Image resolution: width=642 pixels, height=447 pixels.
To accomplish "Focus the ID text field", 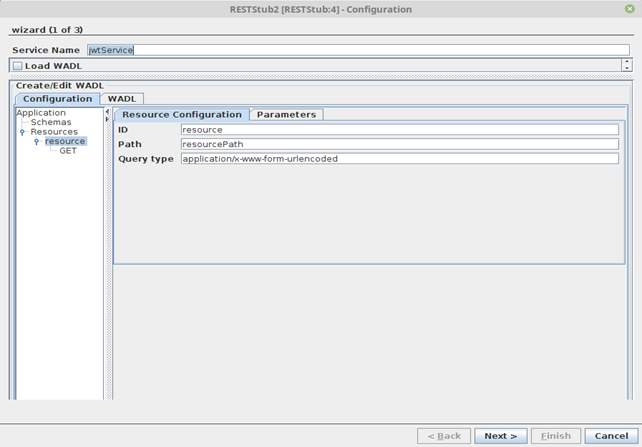I will [400, 130].
